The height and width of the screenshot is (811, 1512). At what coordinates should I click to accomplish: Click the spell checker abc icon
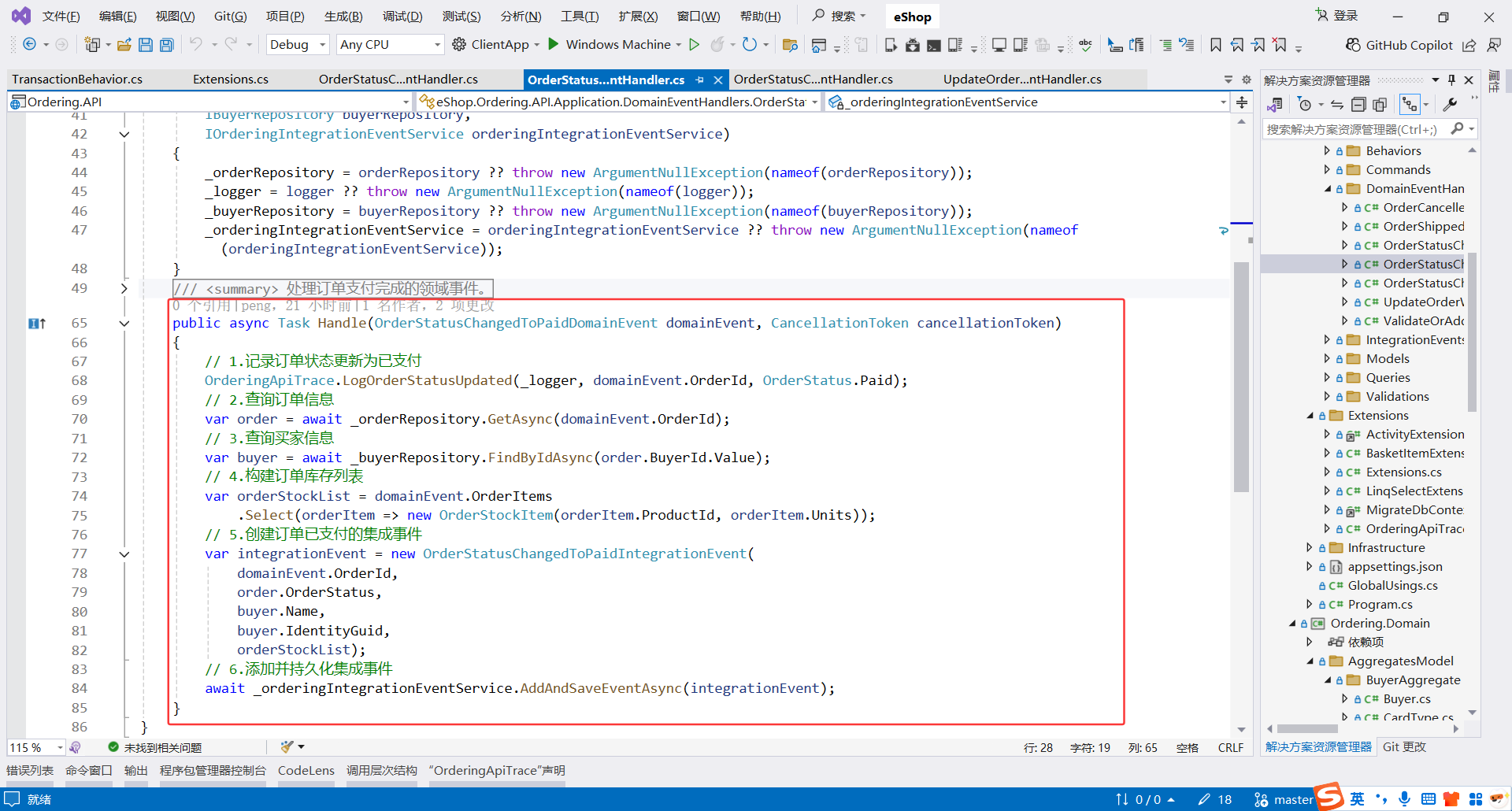tap(1086, 45)
